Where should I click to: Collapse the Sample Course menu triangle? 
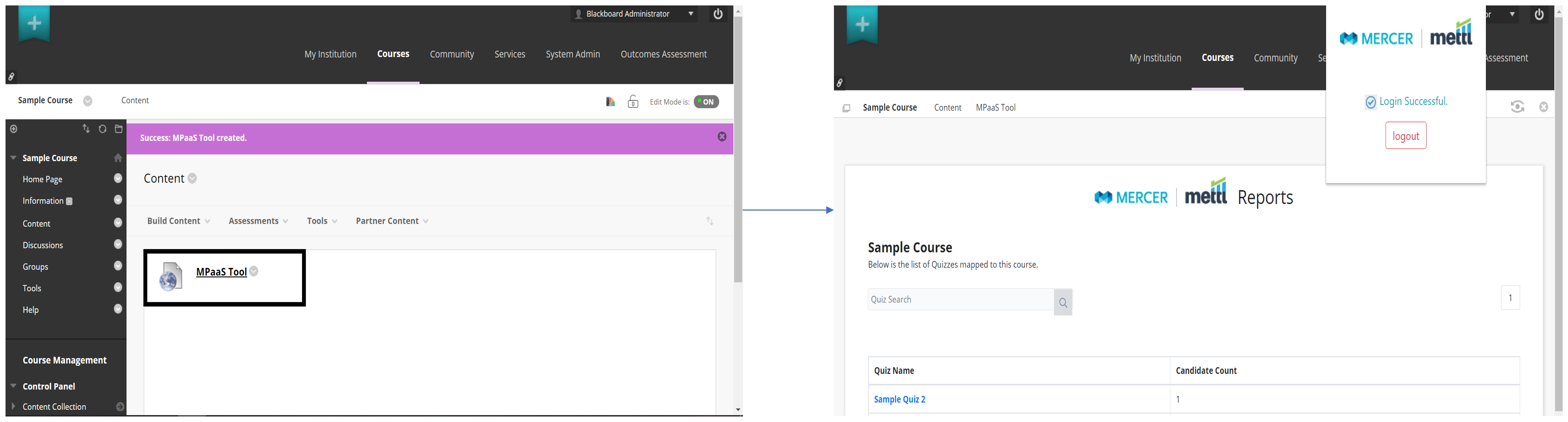[13, 157]
